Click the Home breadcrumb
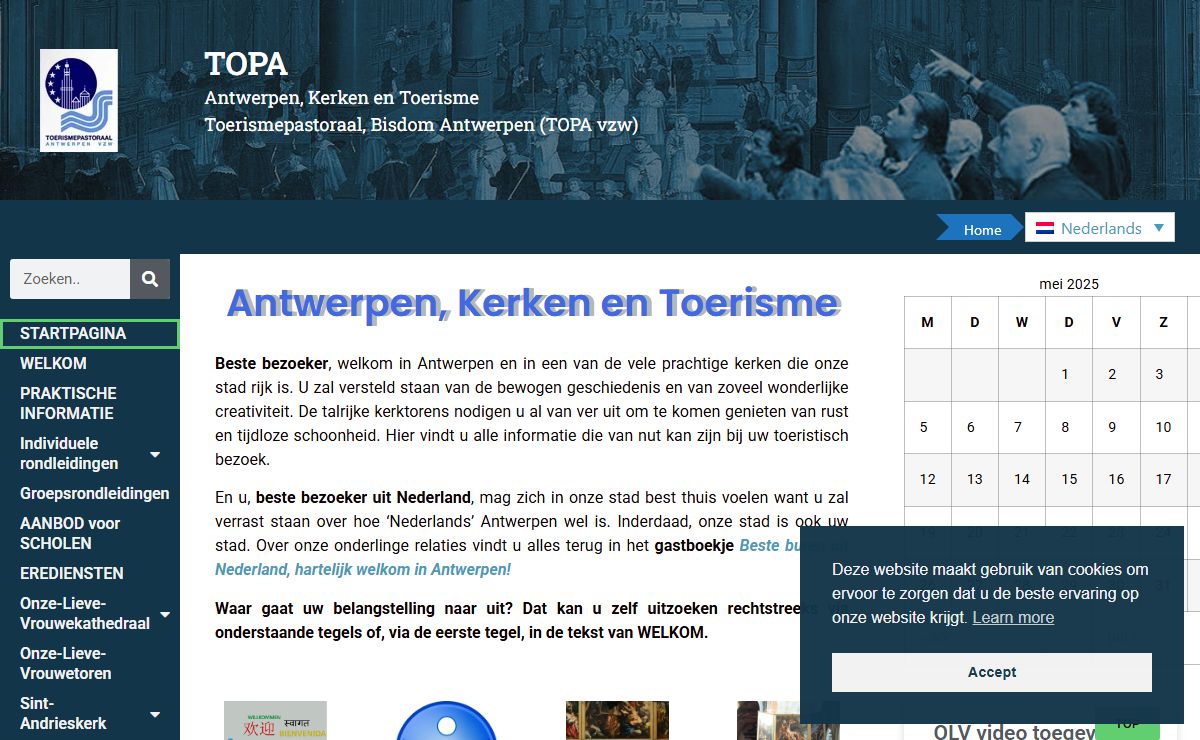This screenshot has width=1200, height=740. coord(982,229)
